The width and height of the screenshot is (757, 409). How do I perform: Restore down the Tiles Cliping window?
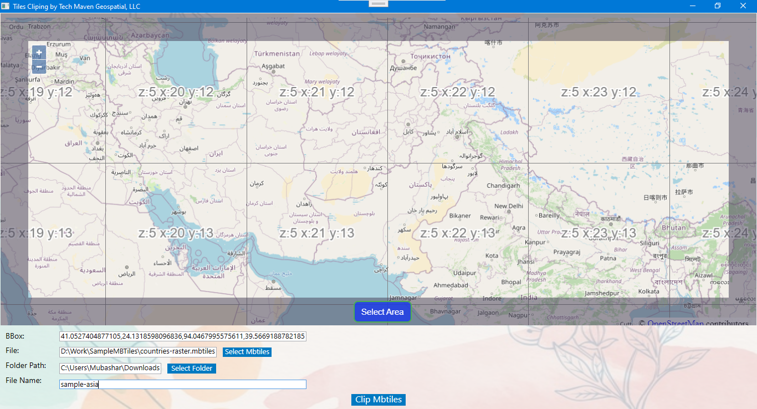(x=717, y=6)
